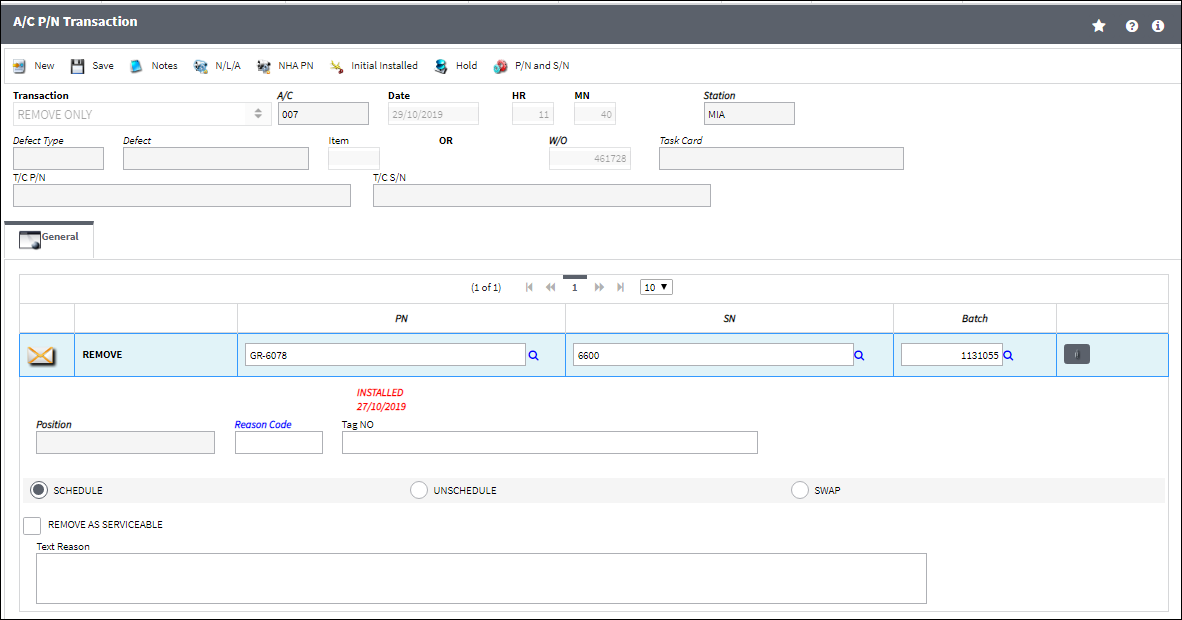Click the Item field
Image resolution: width=1182 pixels, height=620 pixels.
pyautogui.click(x=354, y=158)
